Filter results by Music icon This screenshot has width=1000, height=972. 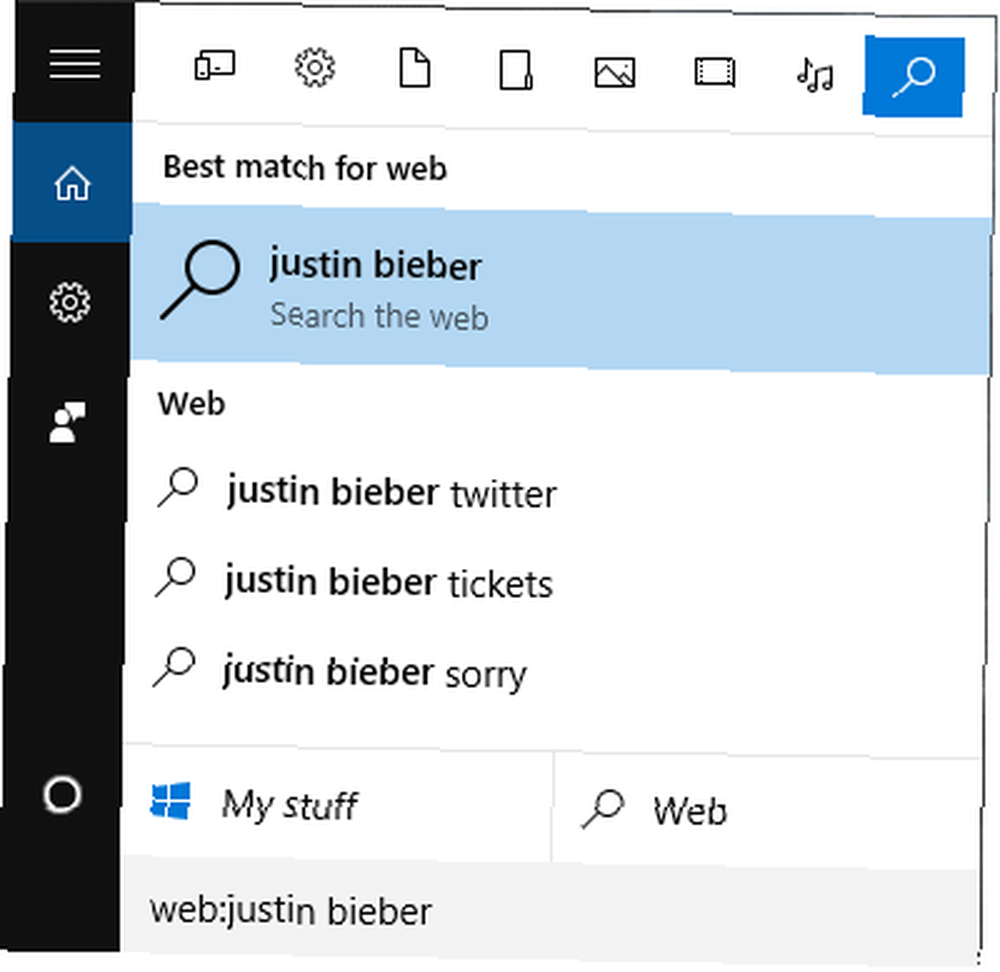point(815,75)
